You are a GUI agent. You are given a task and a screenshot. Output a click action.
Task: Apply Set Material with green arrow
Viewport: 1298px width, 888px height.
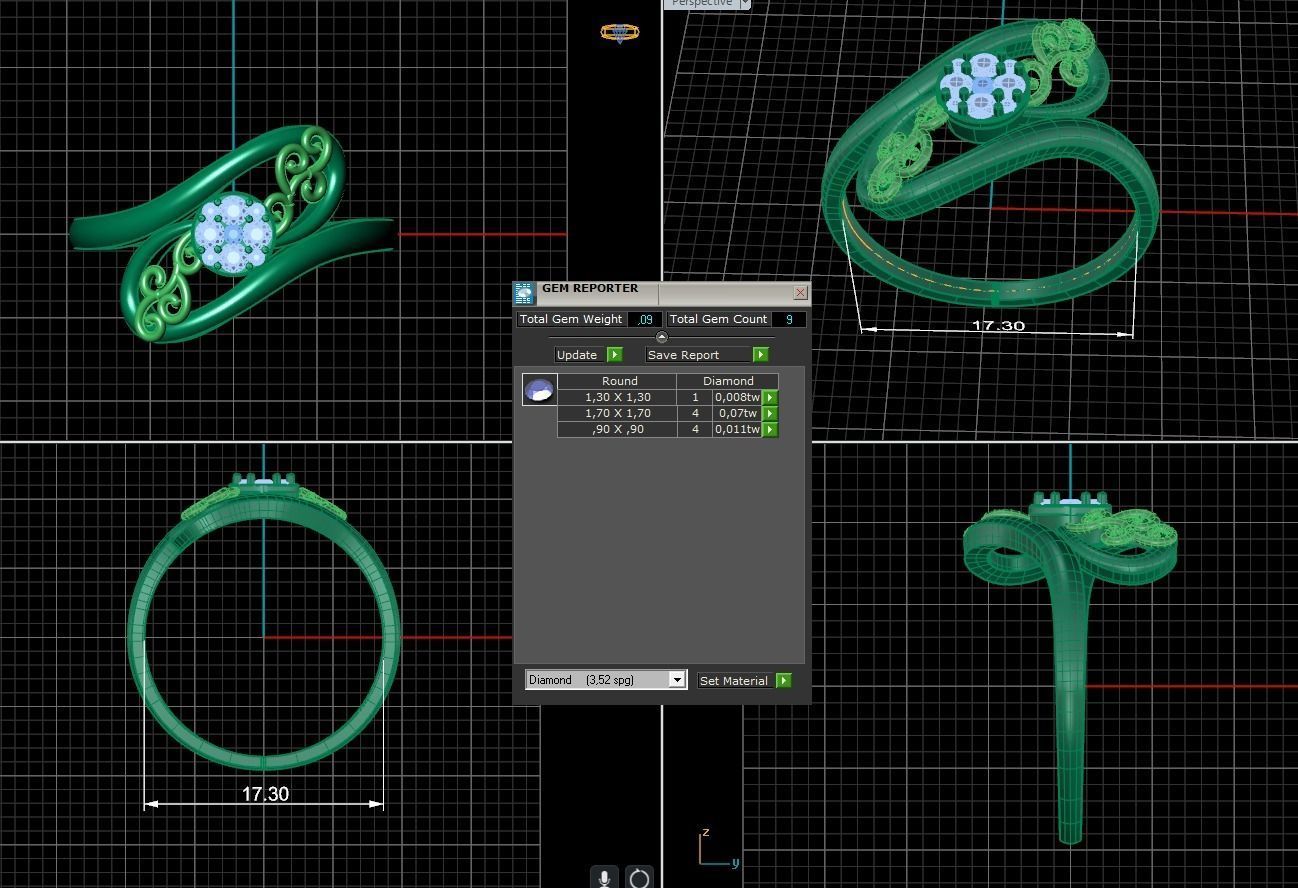(784, 681)
